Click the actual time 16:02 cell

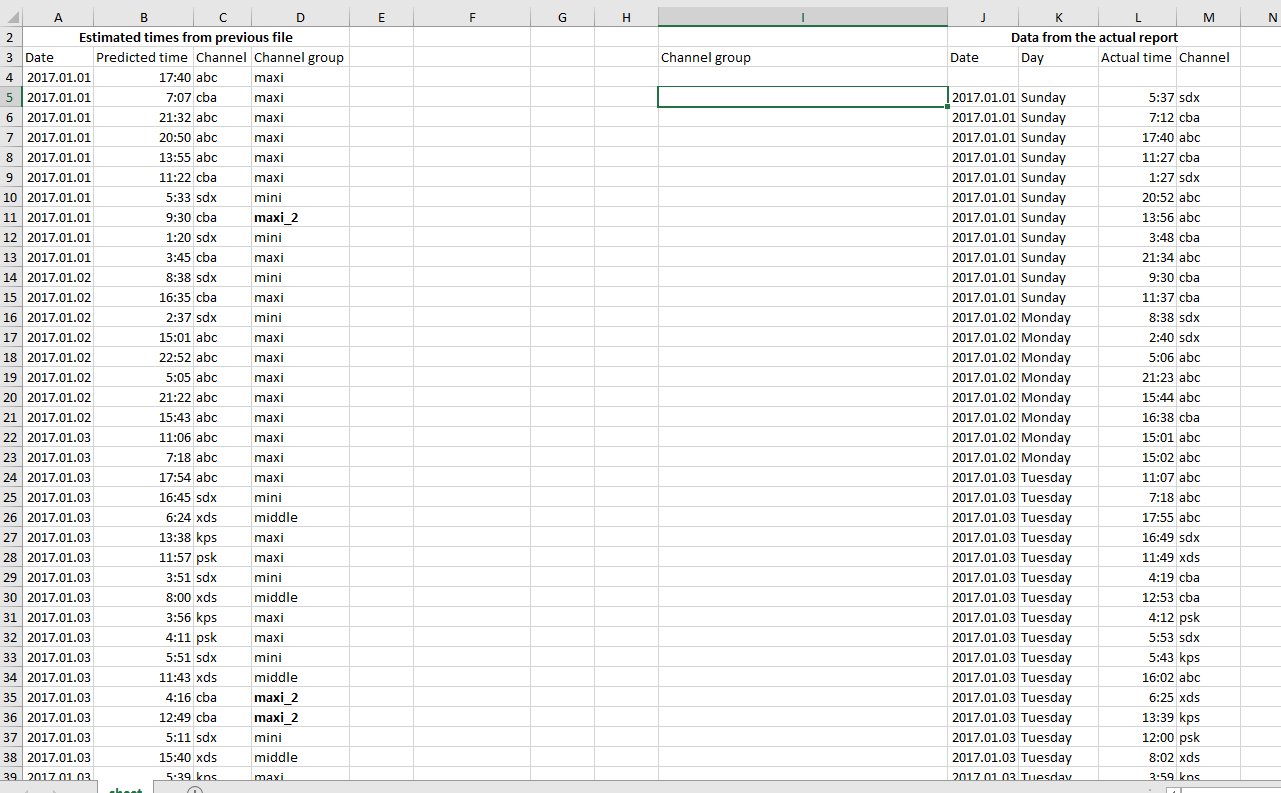1138,677
